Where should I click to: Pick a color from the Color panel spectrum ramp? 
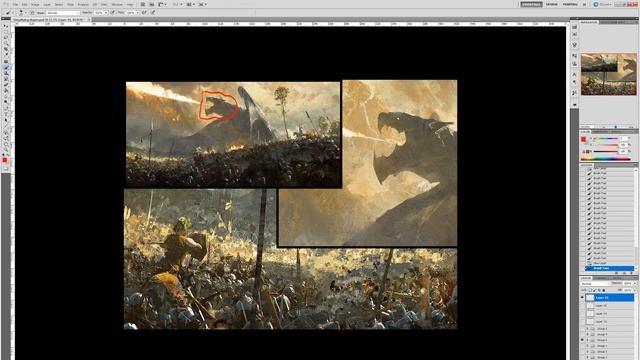(606, 158)
